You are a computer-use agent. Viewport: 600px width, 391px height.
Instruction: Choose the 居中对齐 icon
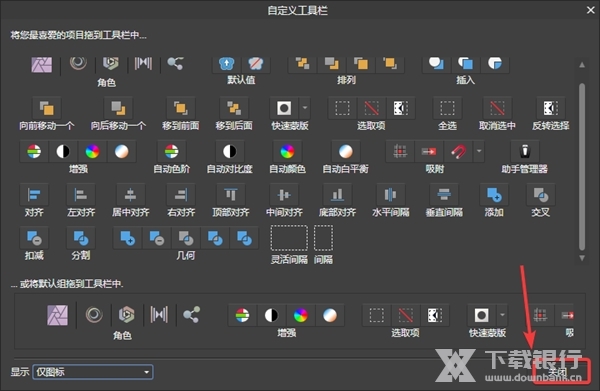point(130,195)
